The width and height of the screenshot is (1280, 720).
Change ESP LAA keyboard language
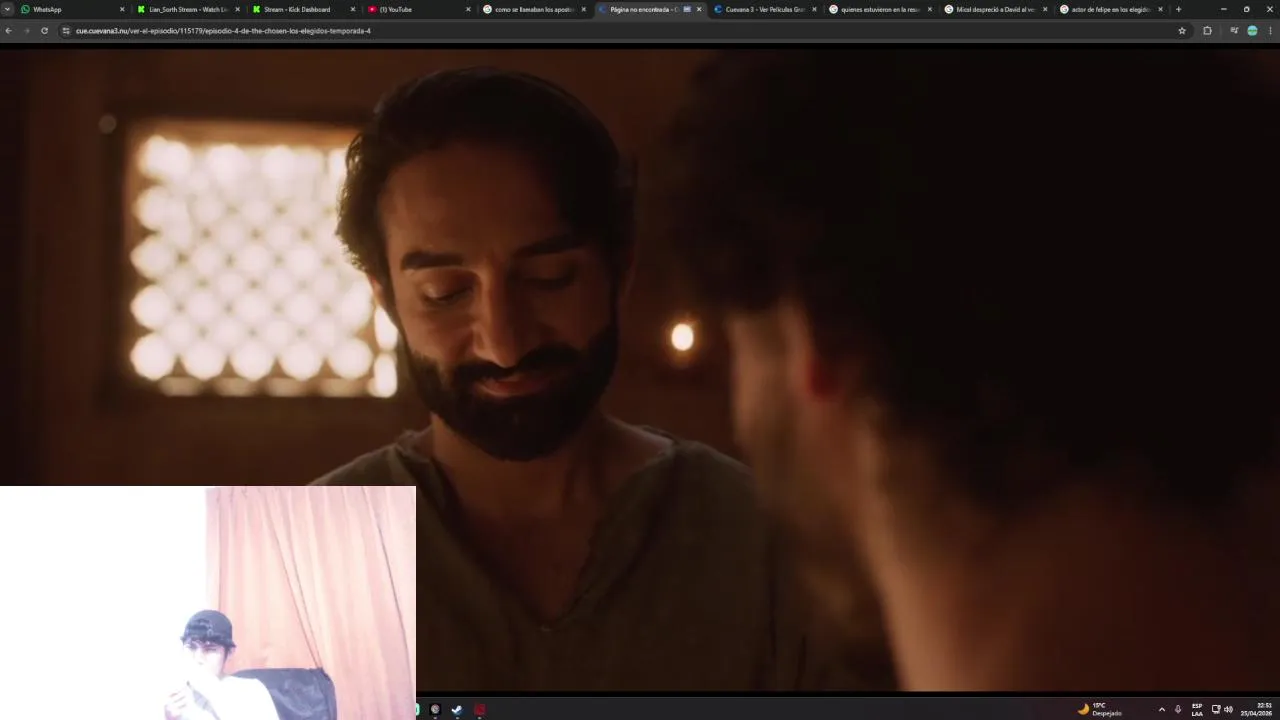pyautogui.click(x=1197, y=710)
